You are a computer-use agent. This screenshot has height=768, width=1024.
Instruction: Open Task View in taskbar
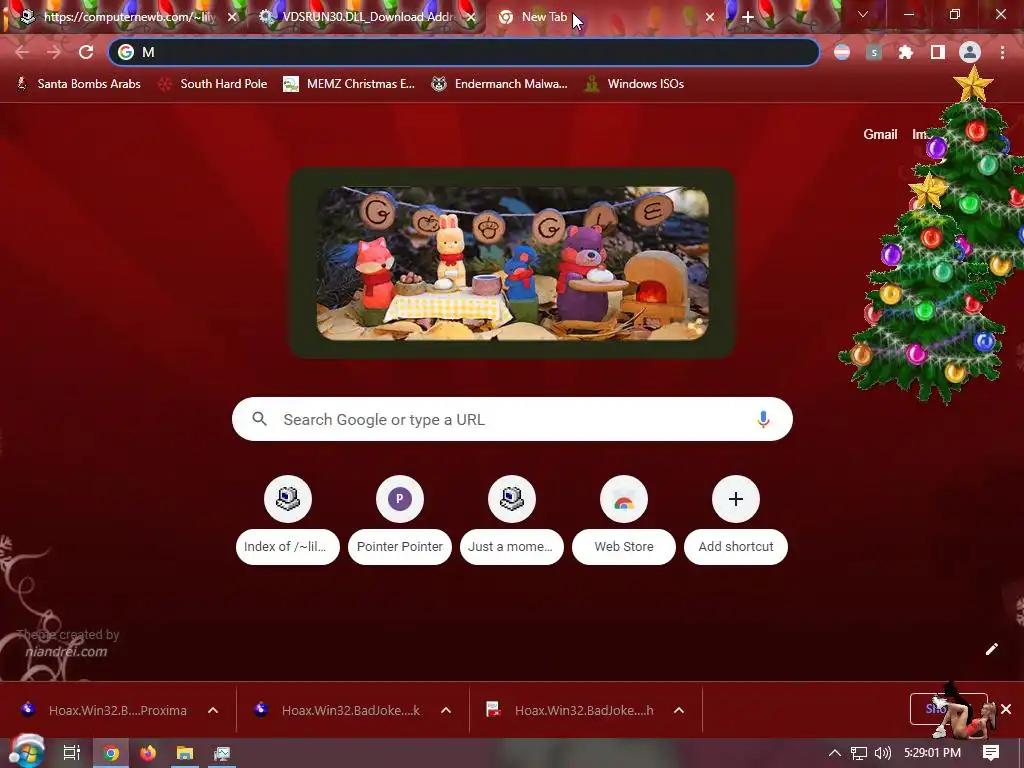coord(71,753)
